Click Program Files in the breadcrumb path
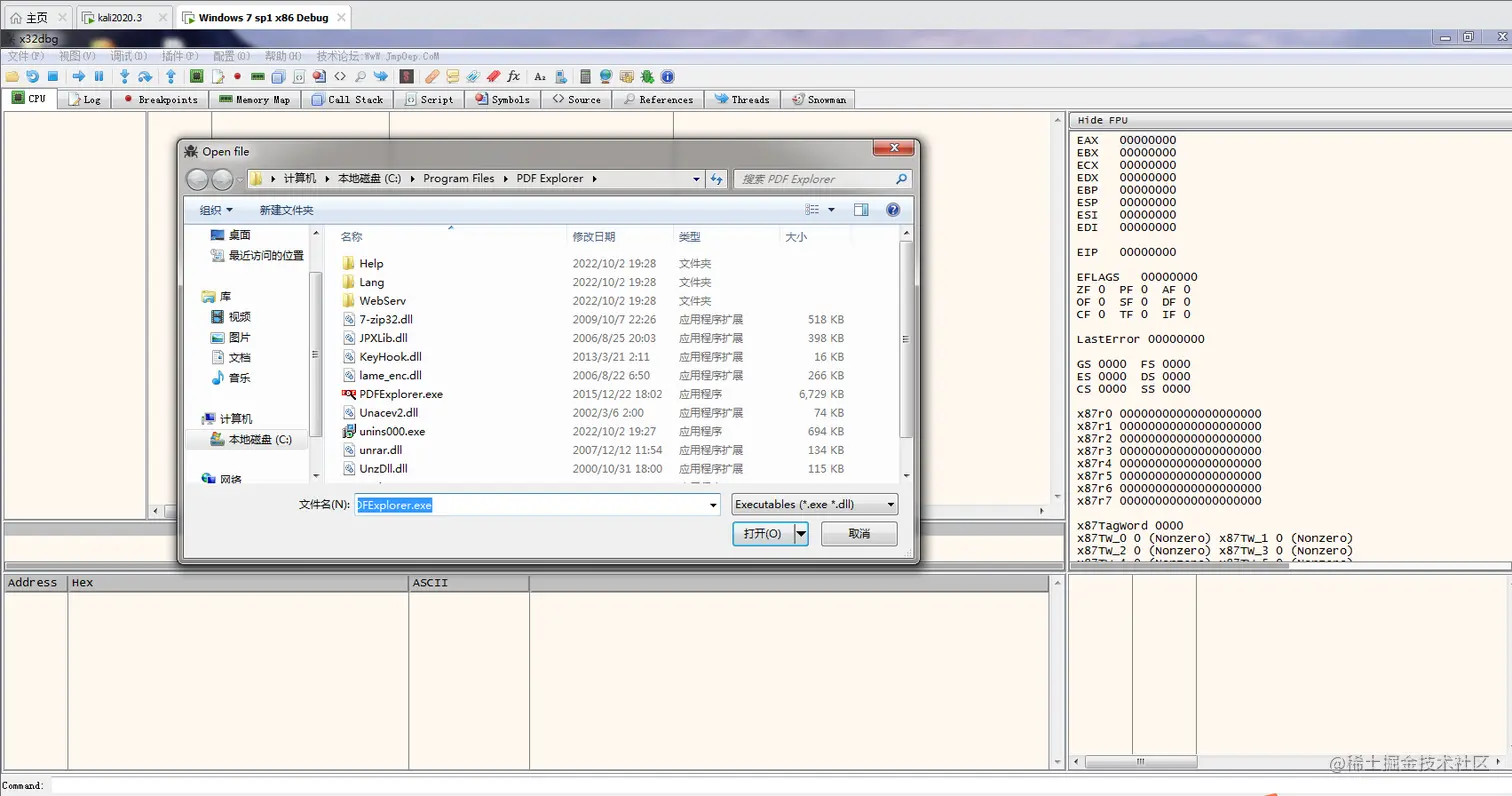Image resolution: width=1512 pixels, height=796 pixels. 459,179
